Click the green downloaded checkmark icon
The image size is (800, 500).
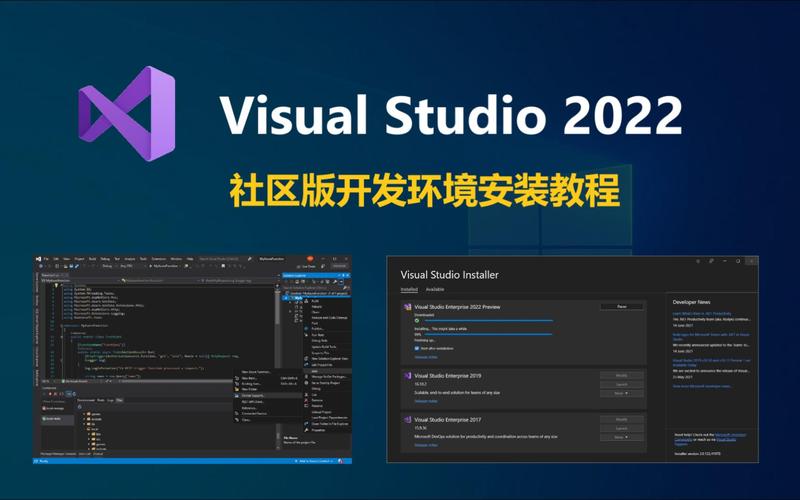pyautogui.click(x=417, y=320)
